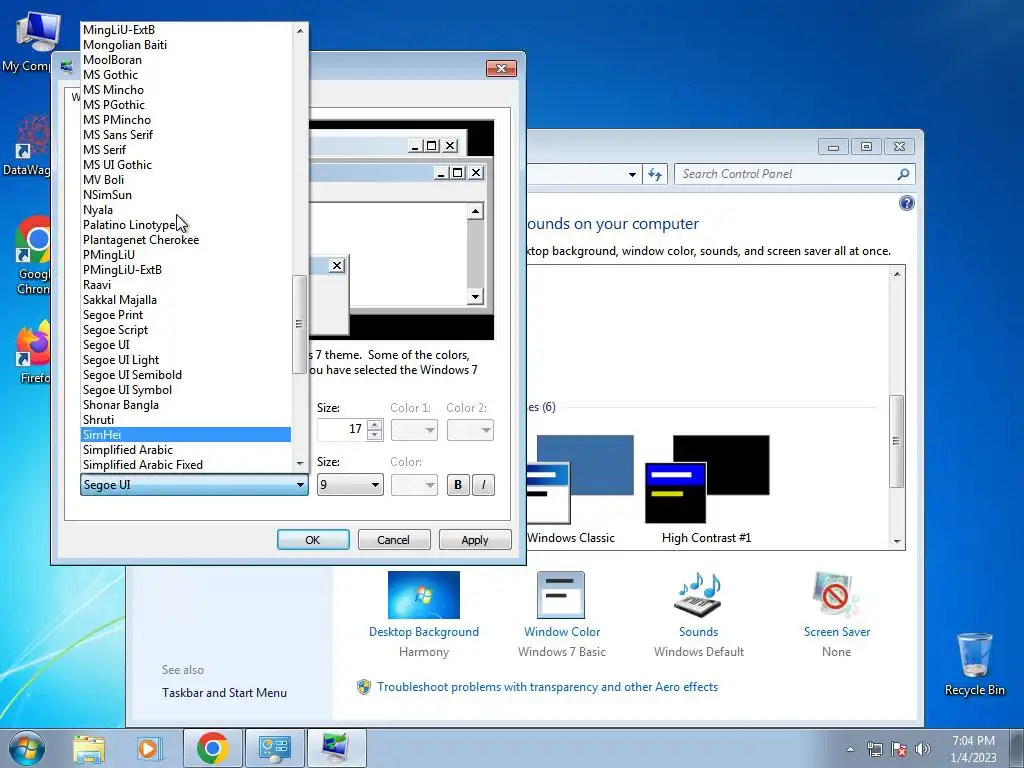Switch to the Personalization dialog taskbar button
This screenshot has width=1024, height=768.
point(336,748)
